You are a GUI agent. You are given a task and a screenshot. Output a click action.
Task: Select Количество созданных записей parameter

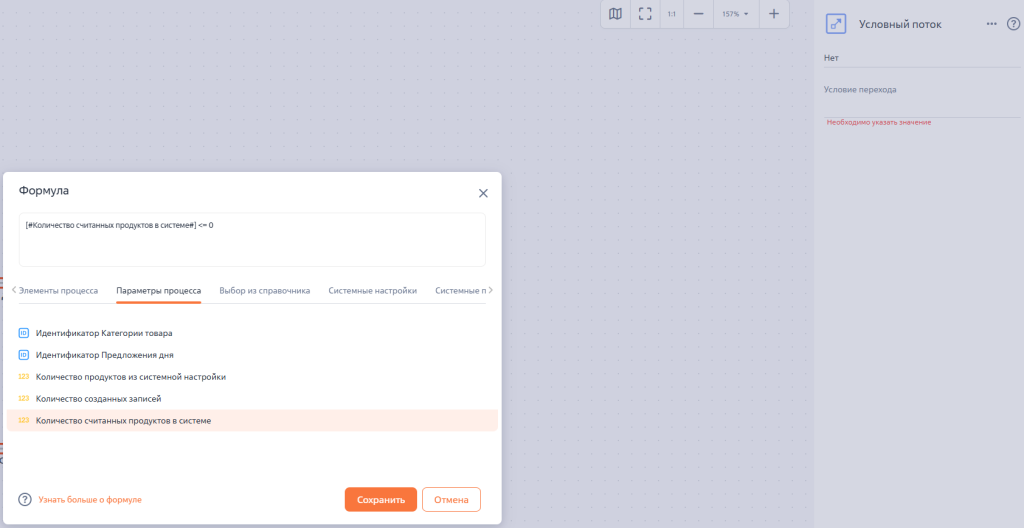point(98,399)
